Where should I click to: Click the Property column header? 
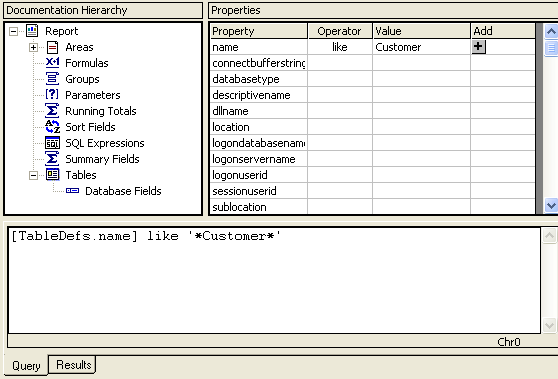259,31
